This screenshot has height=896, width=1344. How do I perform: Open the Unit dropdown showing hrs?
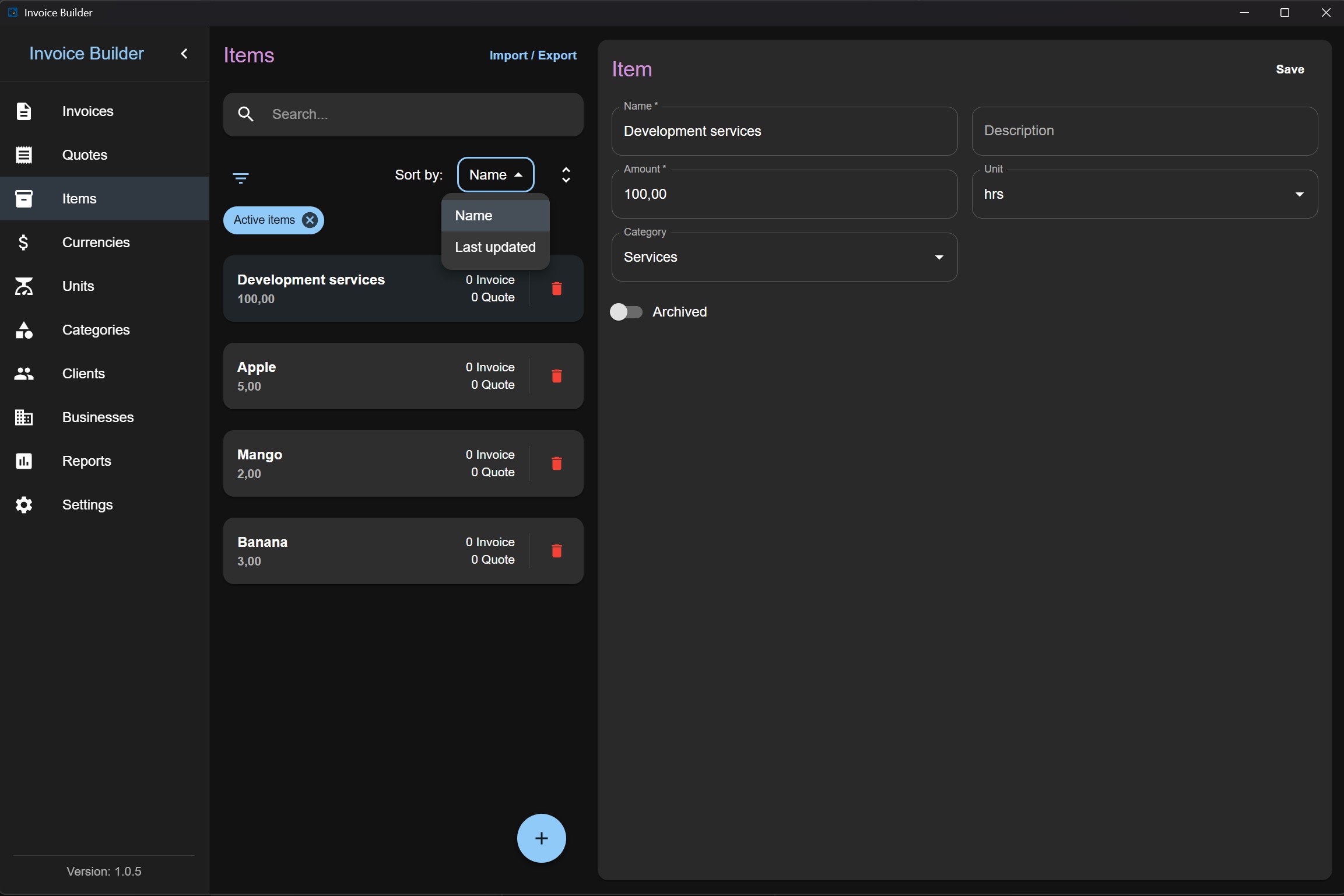[1145, 194]
